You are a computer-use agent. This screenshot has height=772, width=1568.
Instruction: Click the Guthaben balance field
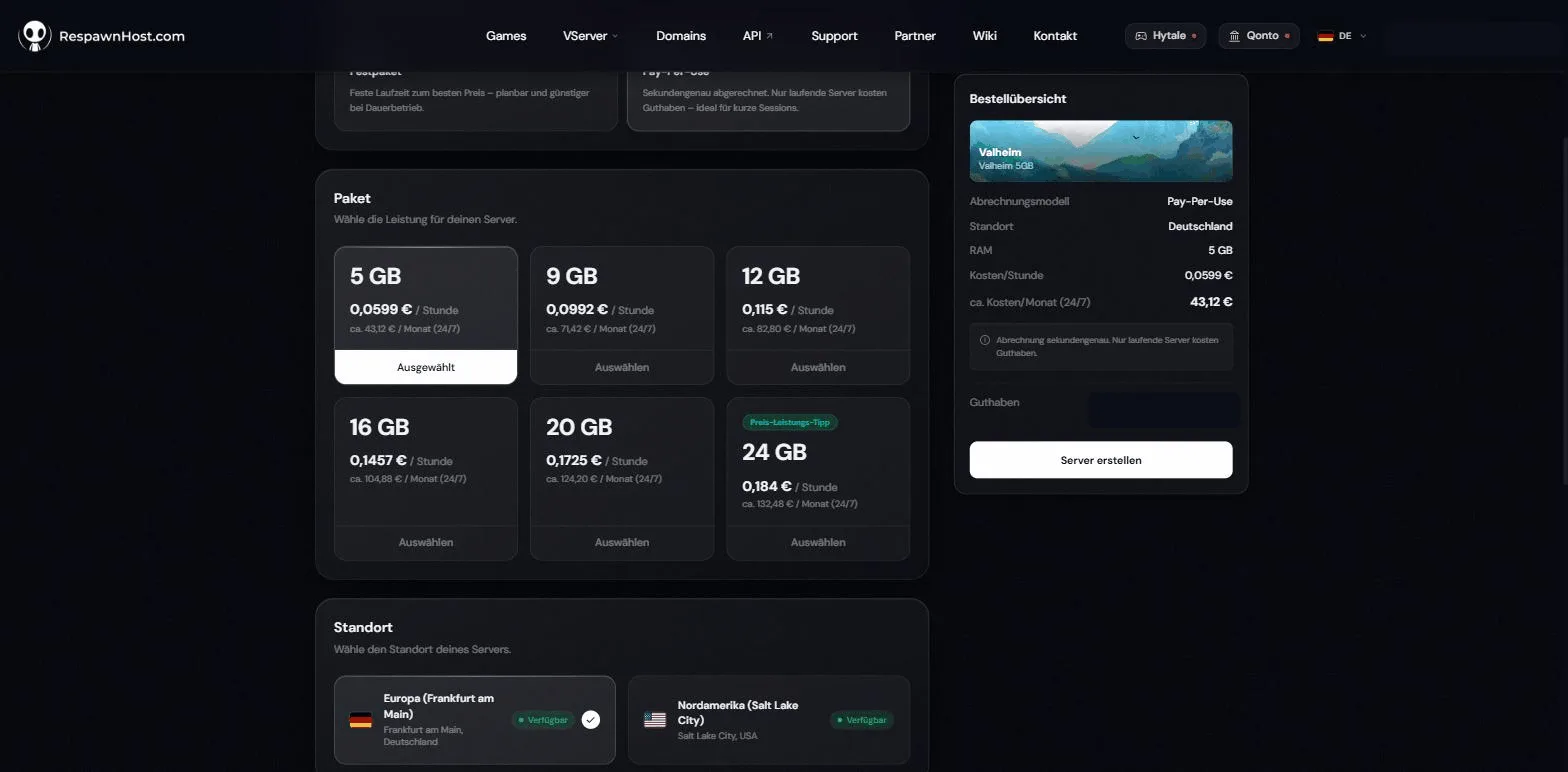pyautogui.click(x=1164, y=410)
